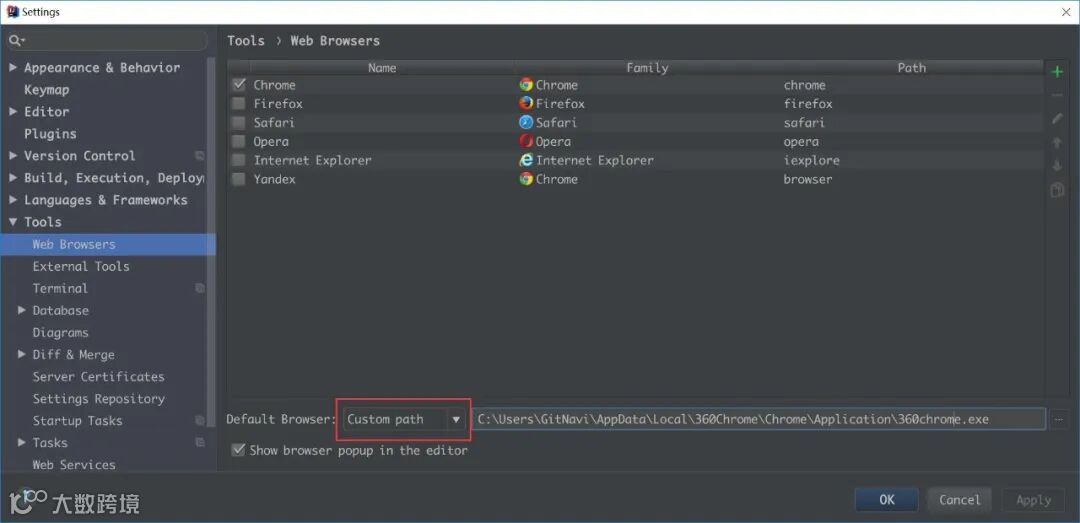Click the 'firefox' path cell
1080x523 pixels.
click(808, 103)
